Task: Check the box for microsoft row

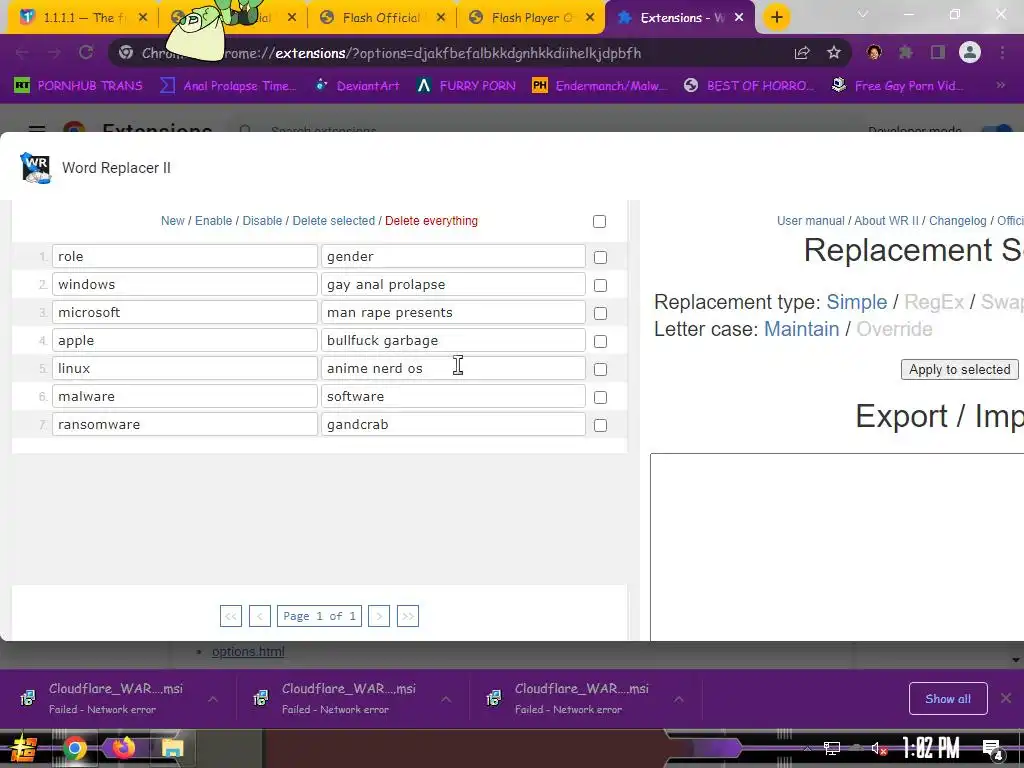Action: point(600,313)
